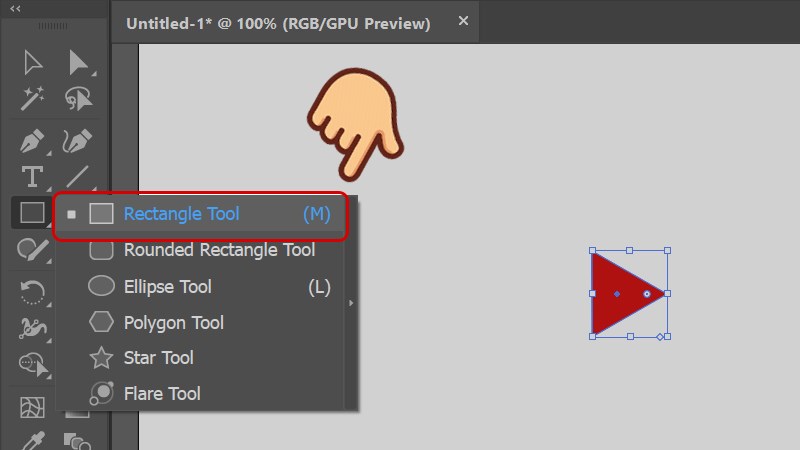Choose Rectangle Tool from the flyout
The image size is (800, 450).
pos(181,214)
